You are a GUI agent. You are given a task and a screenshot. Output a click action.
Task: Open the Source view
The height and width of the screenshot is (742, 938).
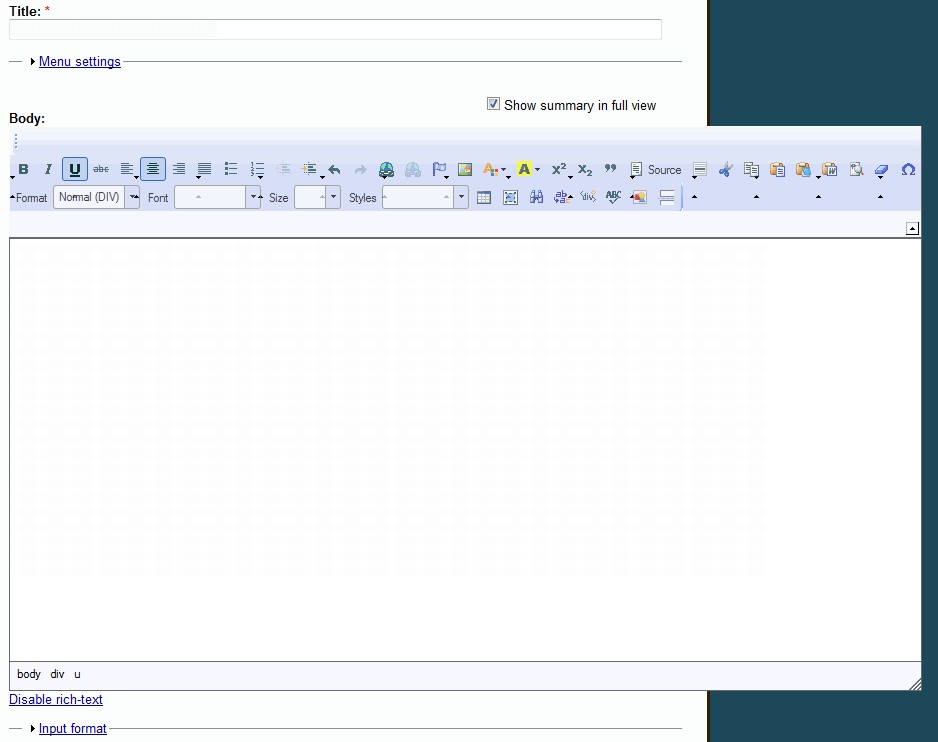656,169
